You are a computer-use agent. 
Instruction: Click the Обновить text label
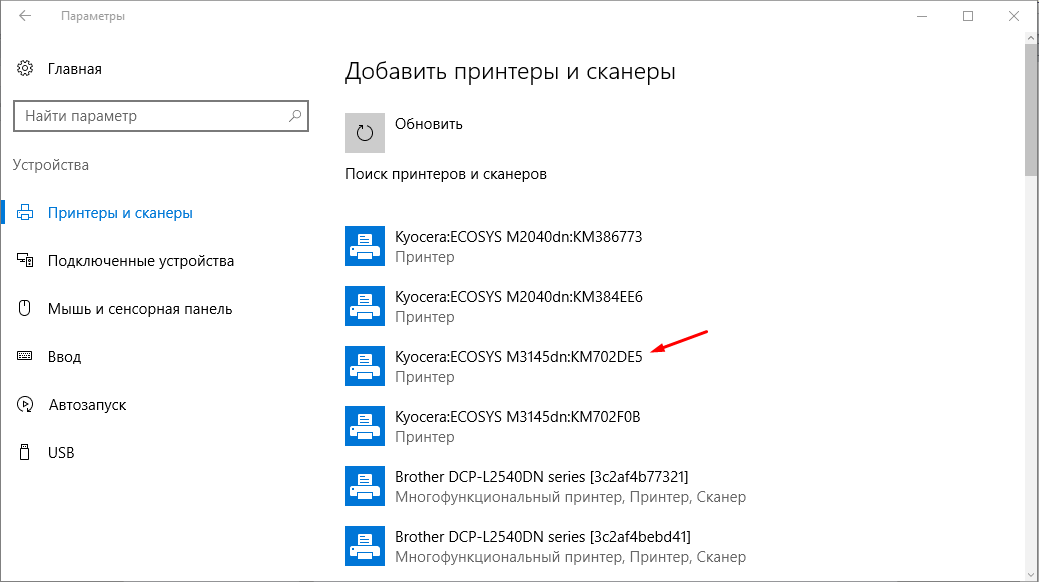point(429,124)
